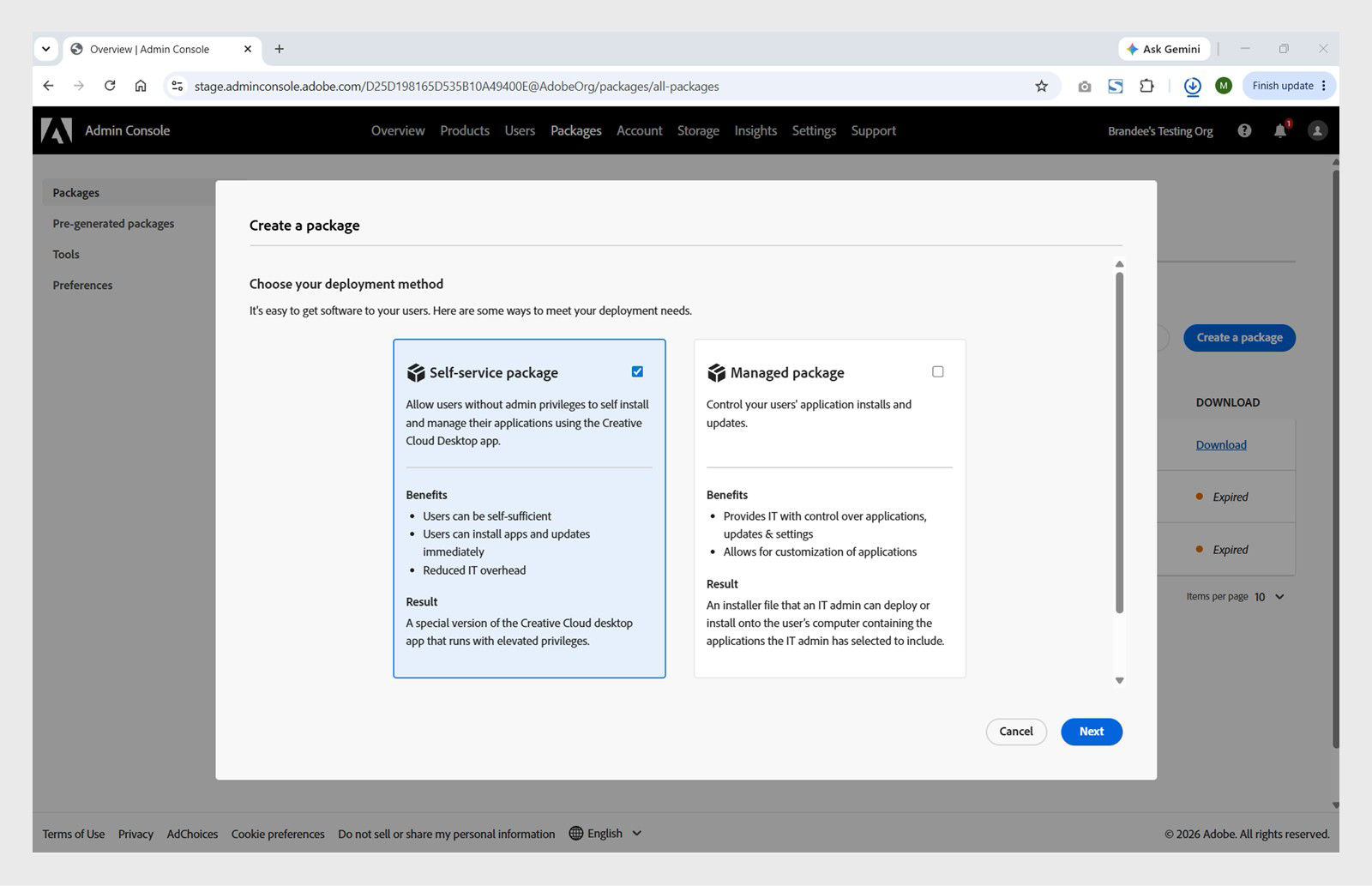Open the Packages nav item
This screenshot has height=886, width=1372.
pos(575,130)
